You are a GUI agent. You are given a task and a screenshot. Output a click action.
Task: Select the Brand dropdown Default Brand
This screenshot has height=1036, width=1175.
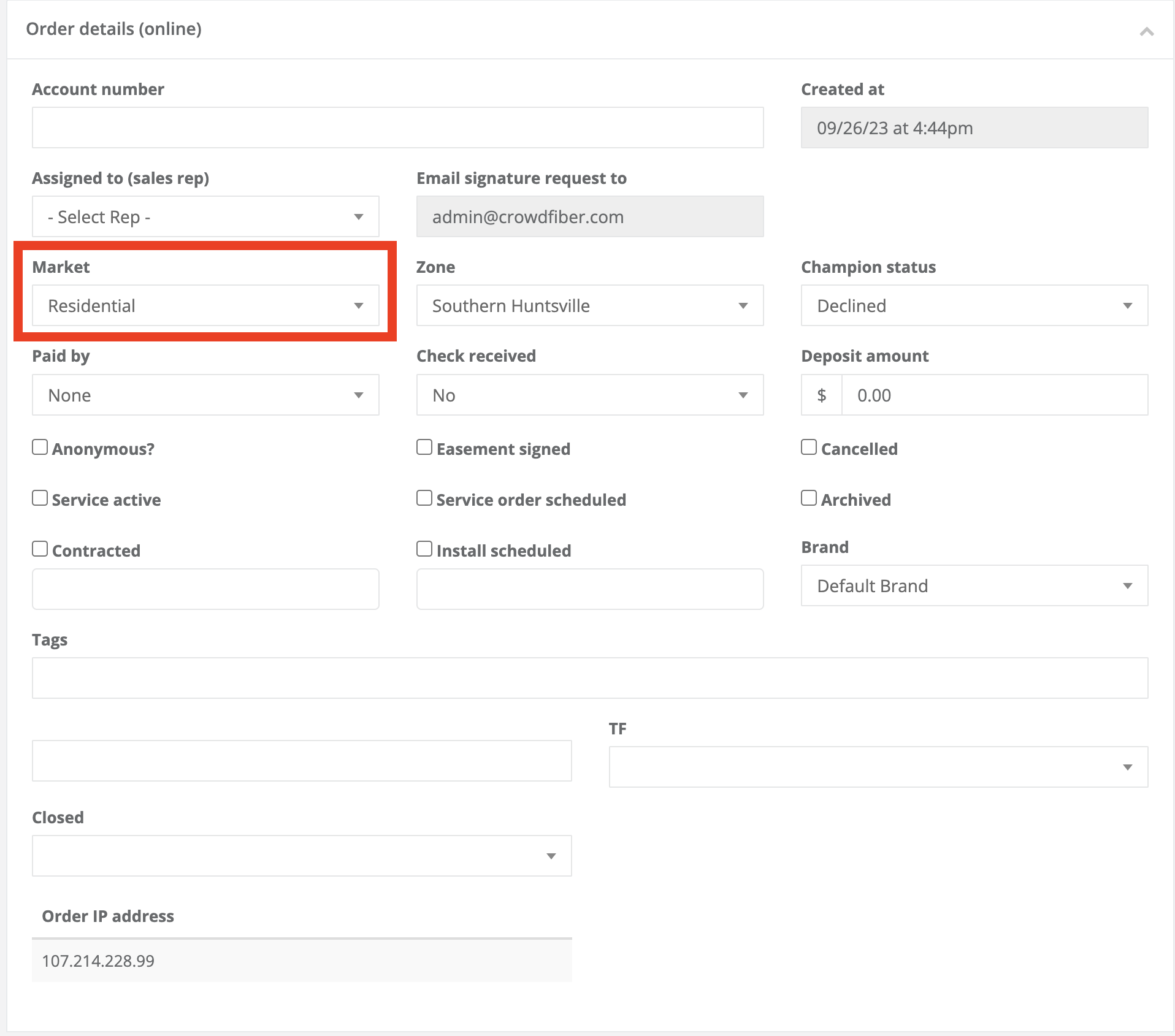click(x=974, y=585)
